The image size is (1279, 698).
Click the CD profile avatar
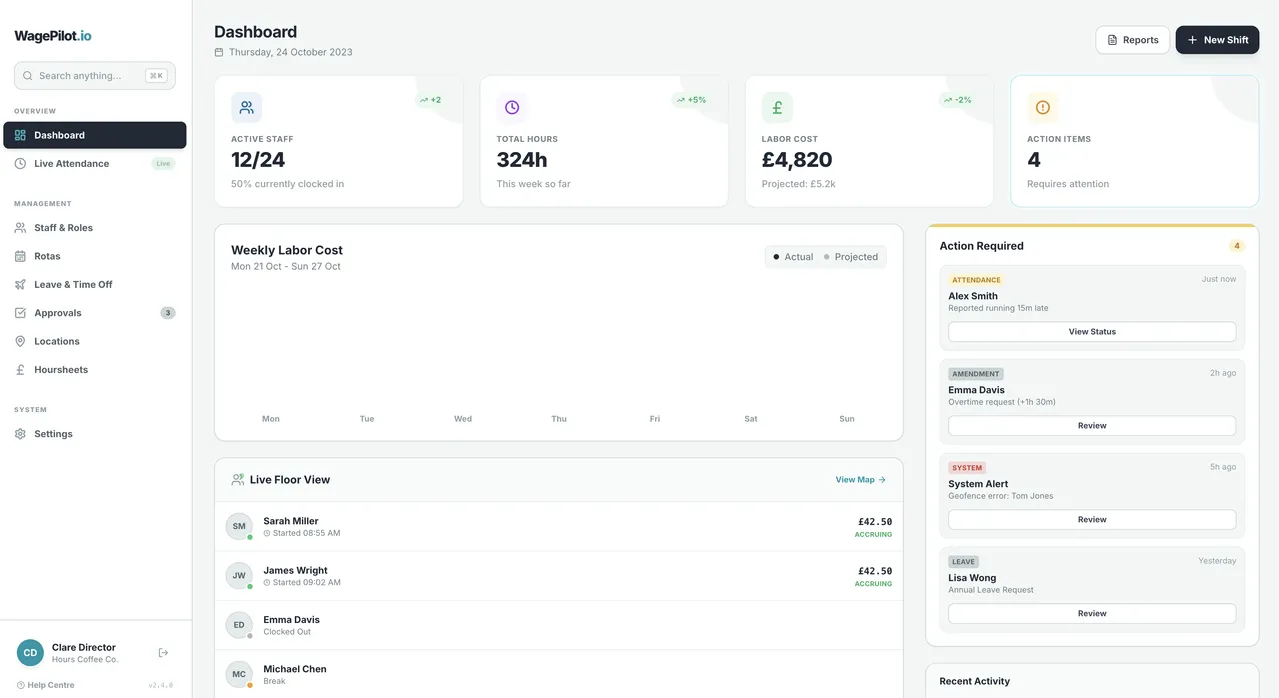[30, 653]
